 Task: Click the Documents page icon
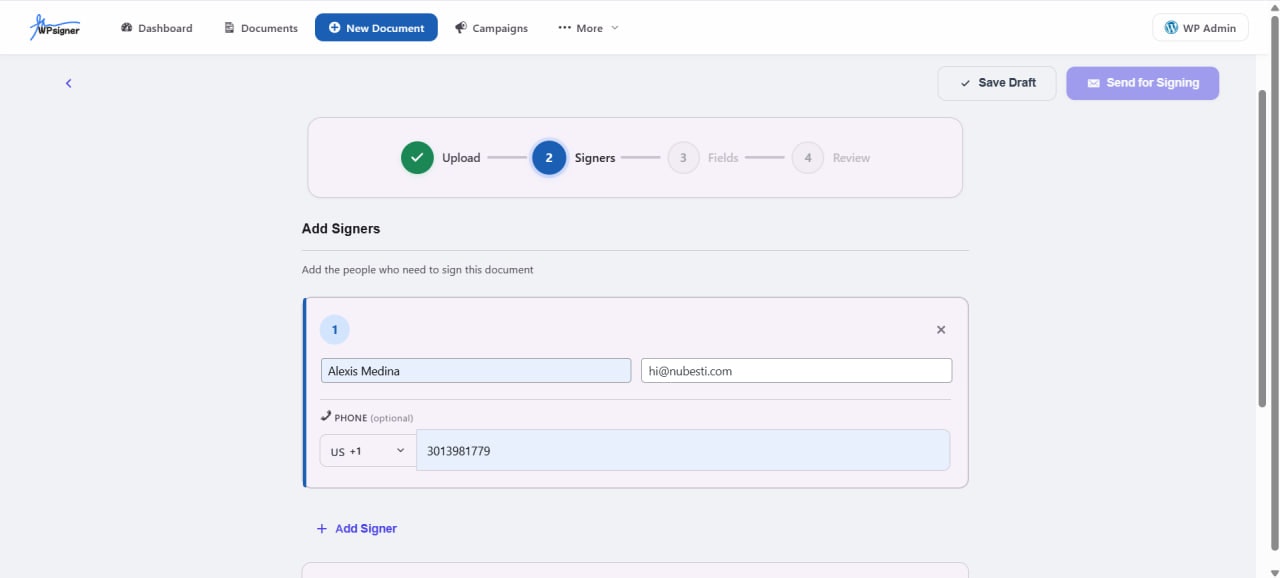point(227,27)
